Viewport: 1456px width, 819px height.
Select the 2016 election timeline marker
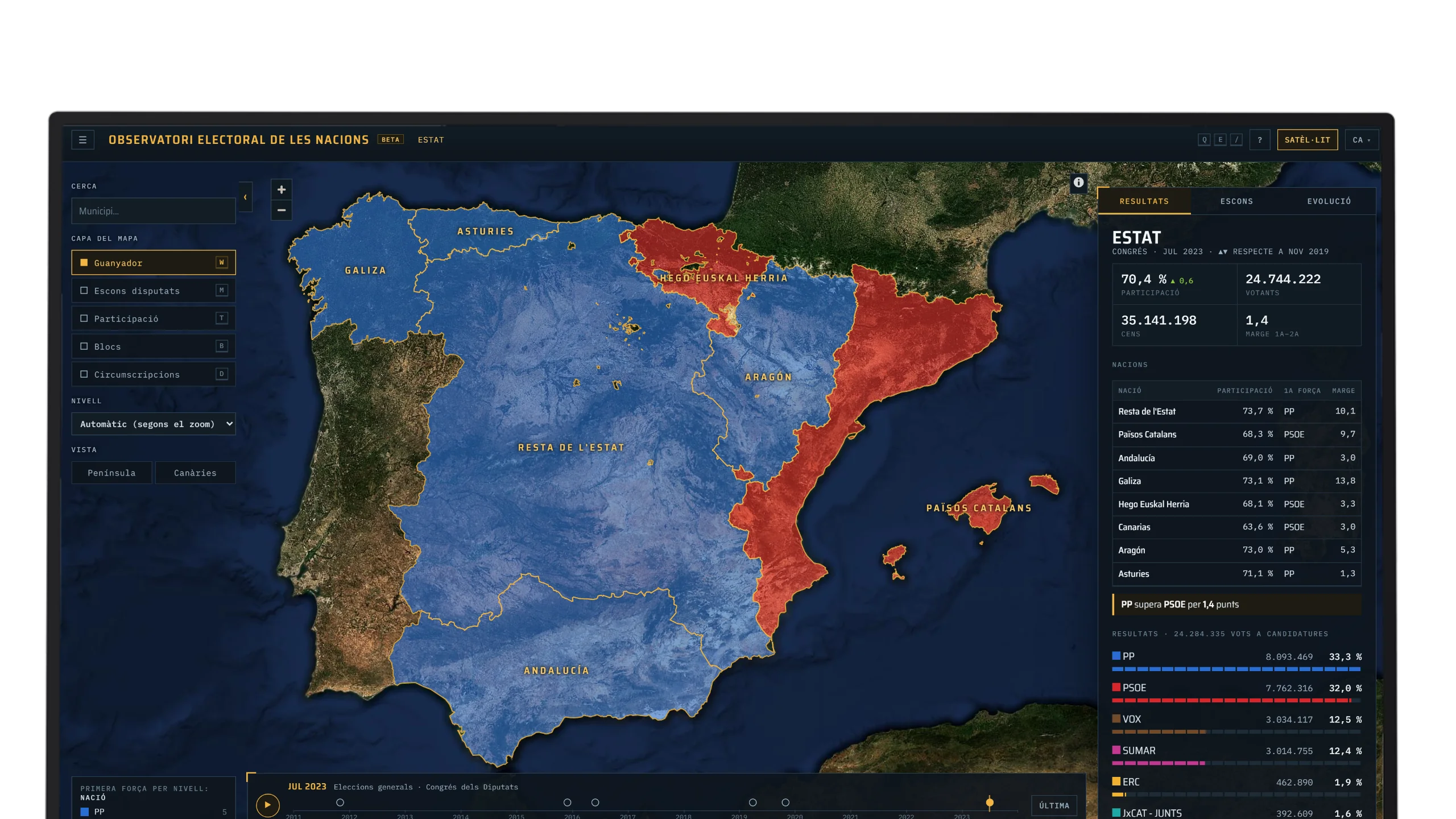click(x=595, y=803)
